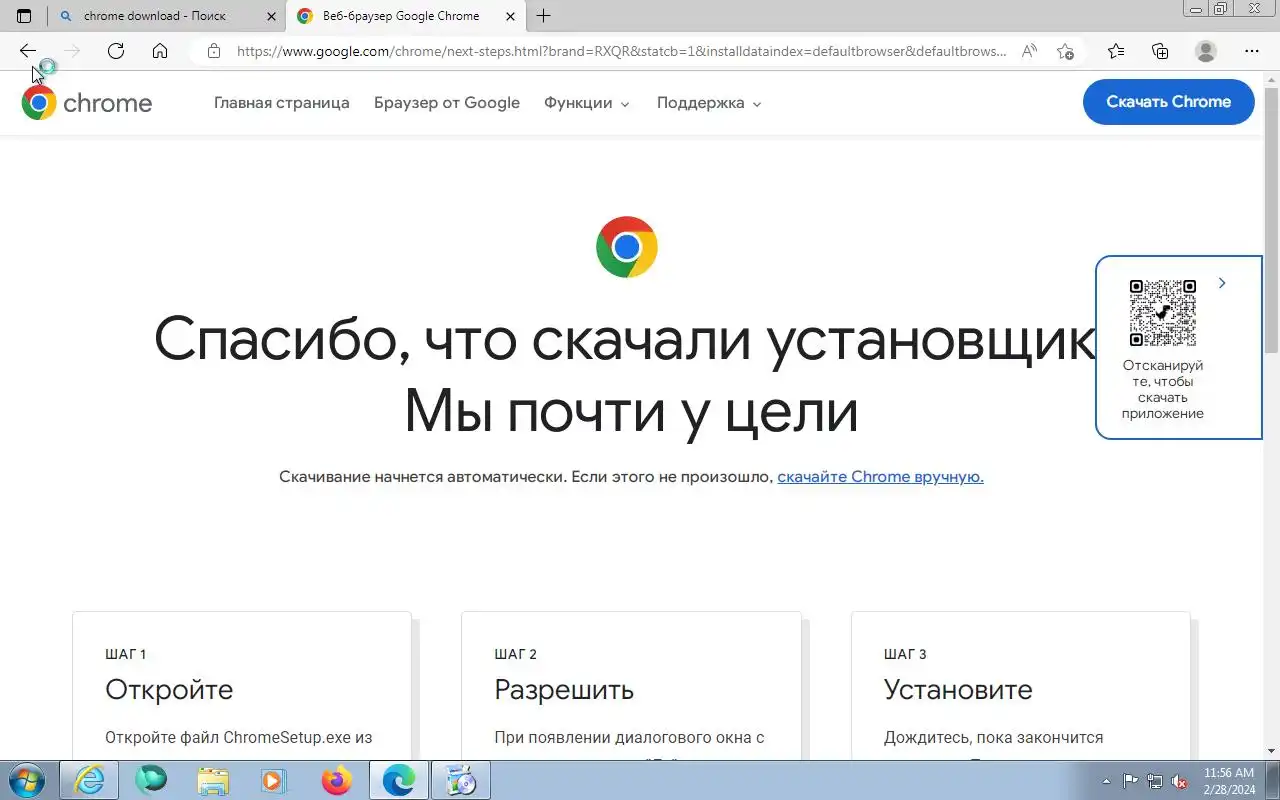
Task: Follow the 'скачайте Chrome вручную' link
Action: tap(880, 477)
